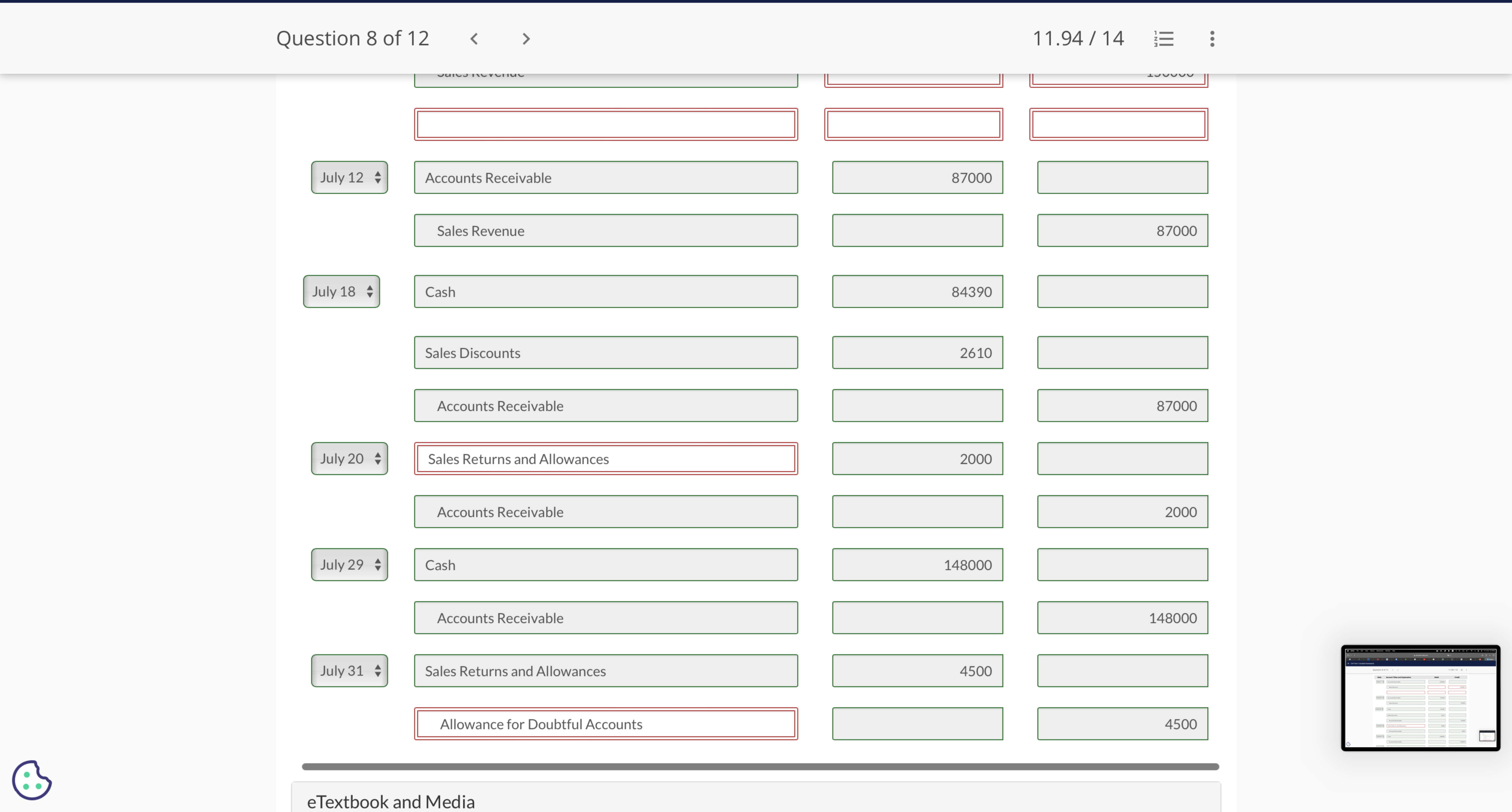Open the three-dot more options menu
Viewport: 1512px width, 812px height.
click(x=1212, y=39)
